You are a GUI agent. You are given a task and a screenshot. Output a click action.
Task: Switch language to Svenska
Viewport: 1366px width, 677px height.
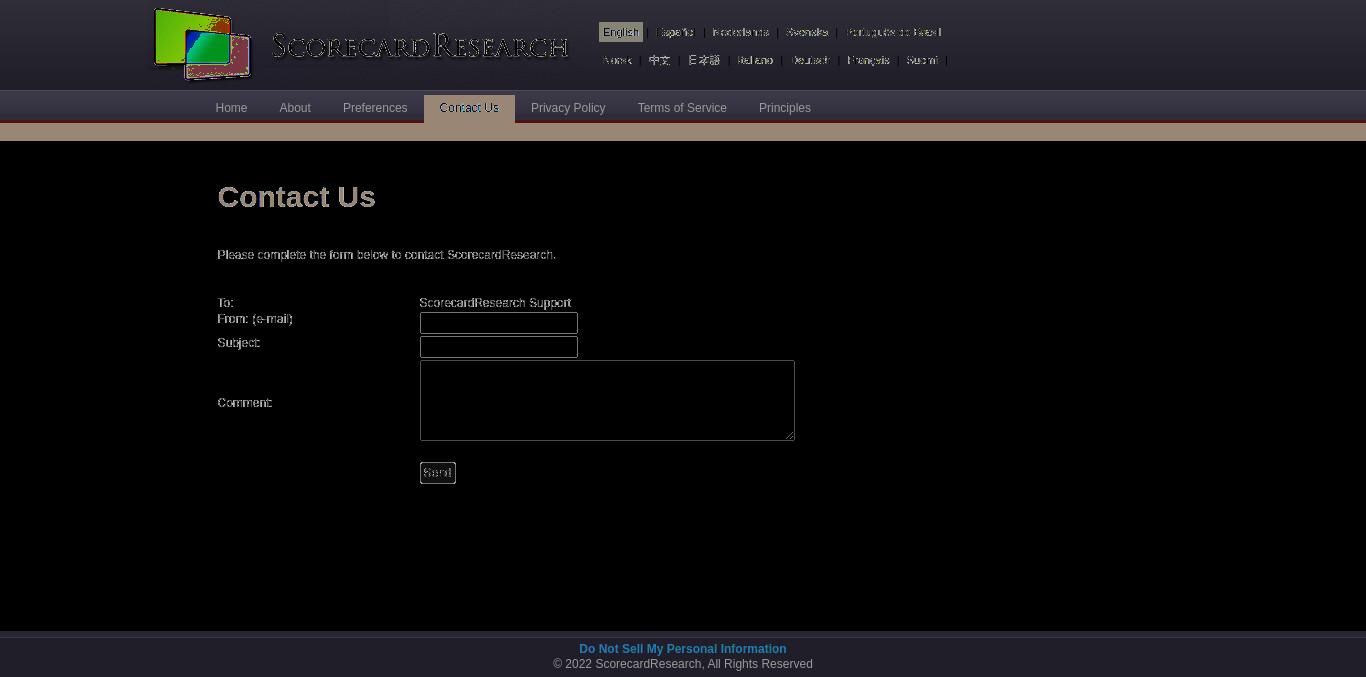pos(807,32)
